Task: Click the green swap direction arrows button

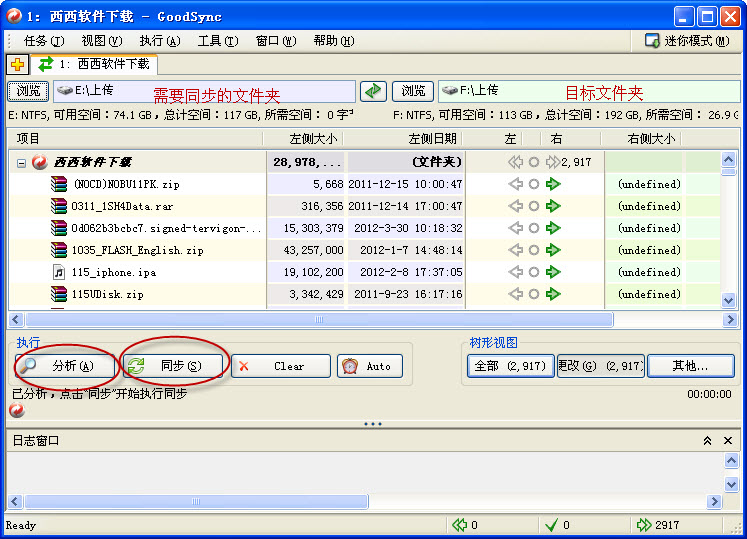Action: click(373, 91)
